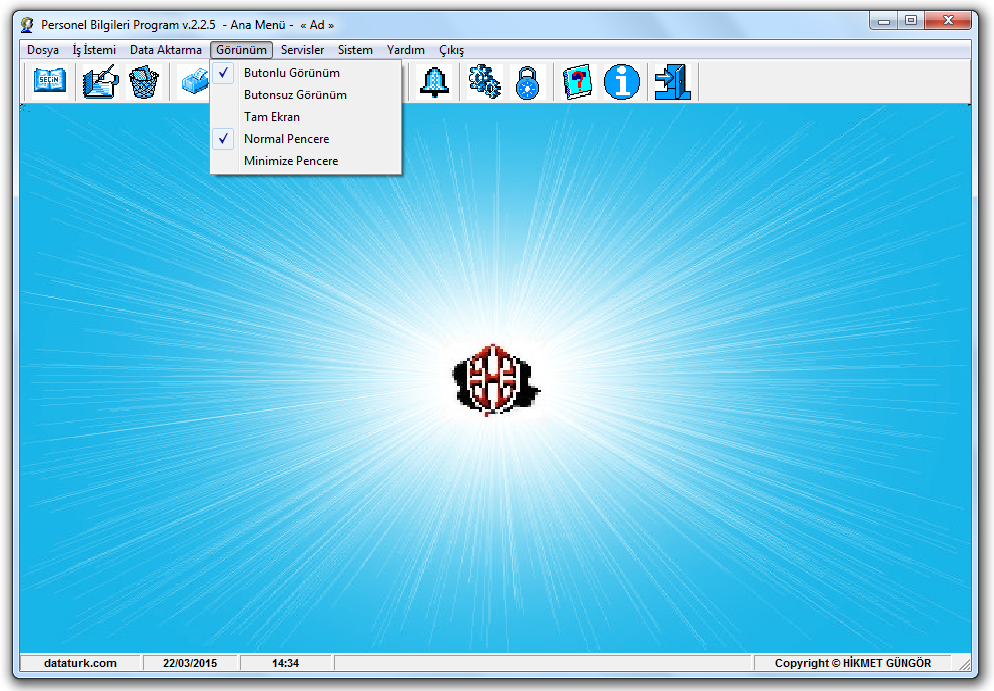The image size is (994, 691).
Task: Click the exit door icon
Action: click(x=673, y=82)
